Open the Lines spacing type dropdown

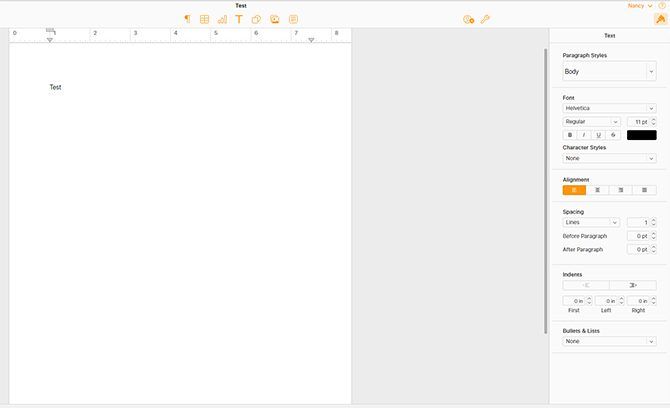591,222
